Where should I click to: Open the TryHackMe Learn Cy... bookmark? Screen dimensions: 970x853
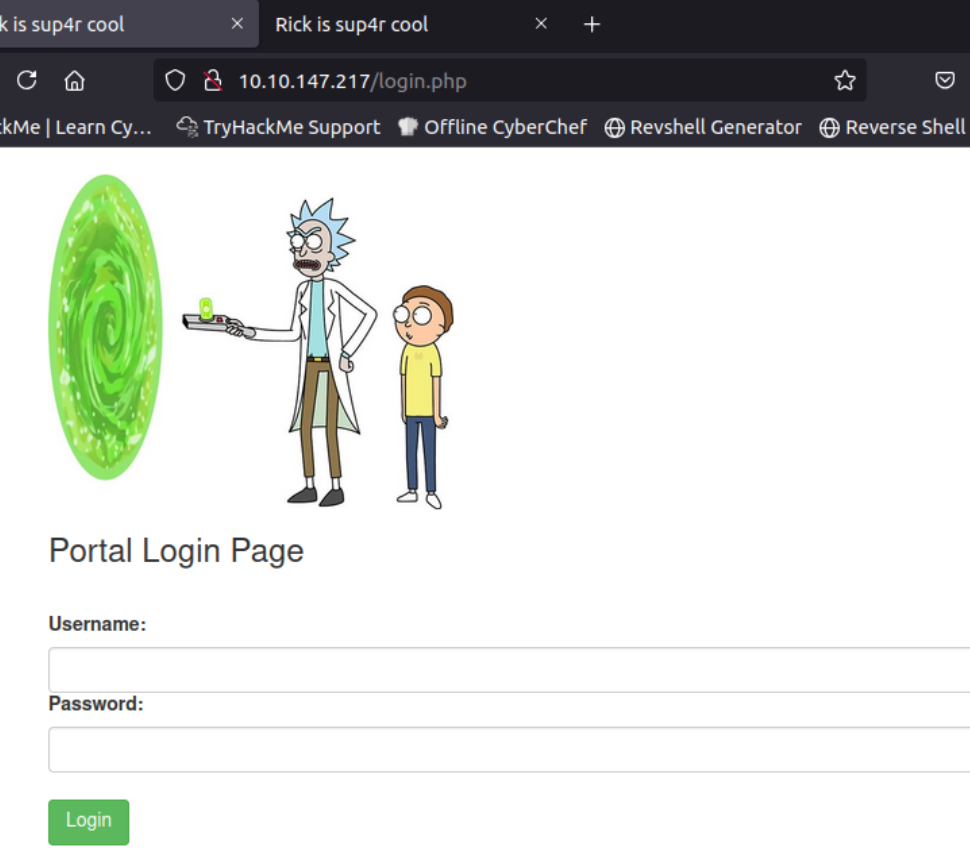(75, 127)
